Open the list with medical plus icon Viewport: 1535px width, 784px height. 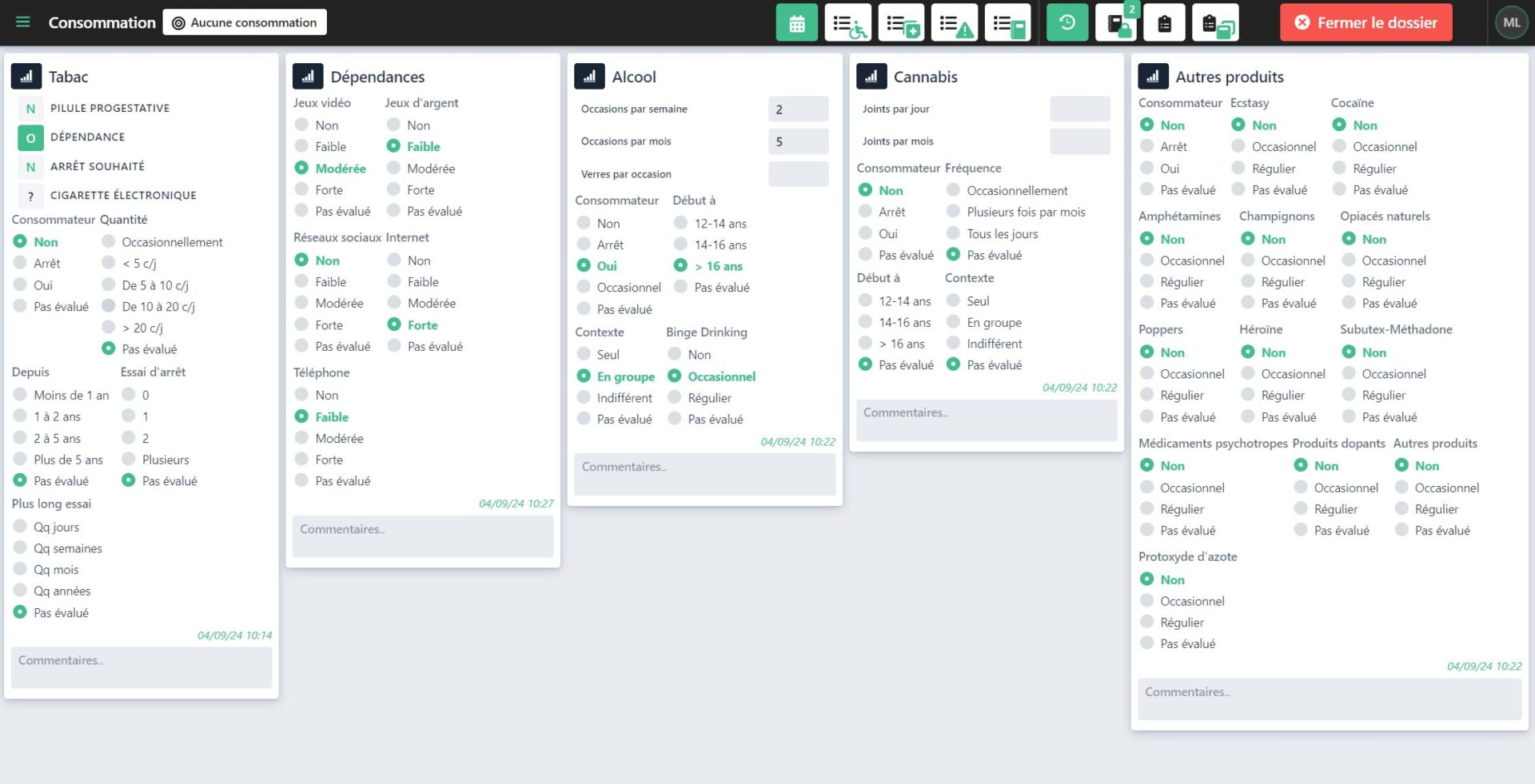tap(901, 23)
